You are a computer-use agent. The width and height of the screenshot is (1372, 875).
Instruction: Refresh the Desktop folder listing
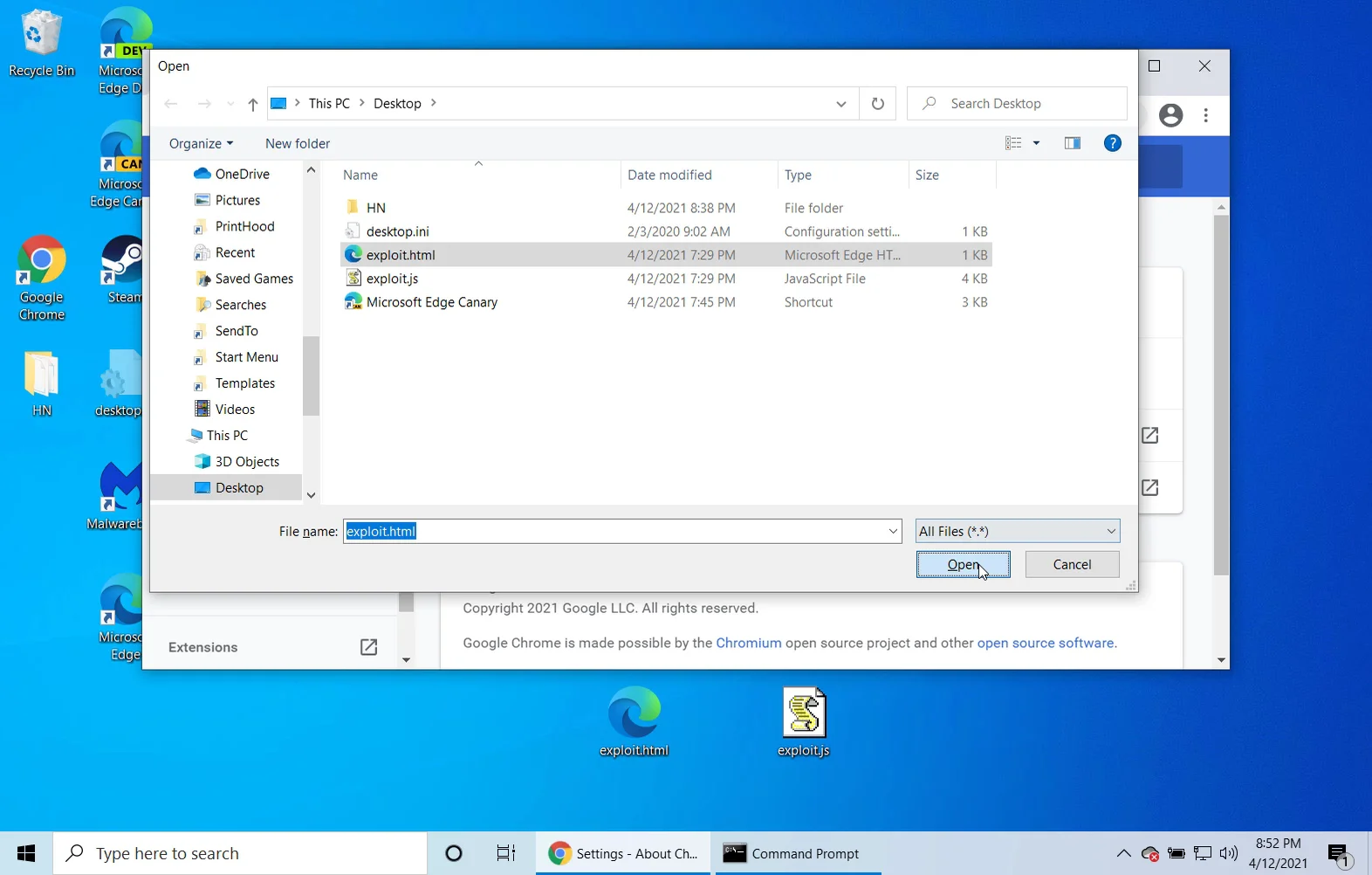[x=877, y=103]
